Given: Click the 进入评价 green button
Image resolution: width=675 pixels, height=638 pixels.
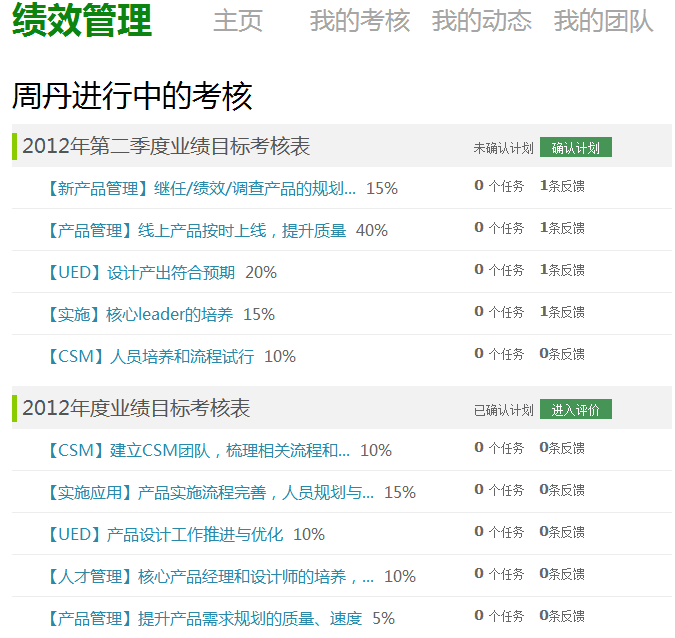Looking at the screenshot, I should point(576,409).
